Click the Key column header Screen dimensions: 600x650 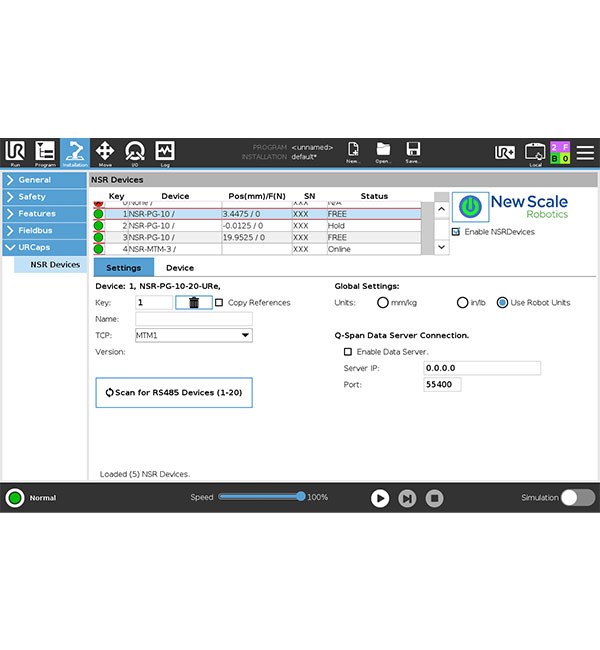coord(116,196)
